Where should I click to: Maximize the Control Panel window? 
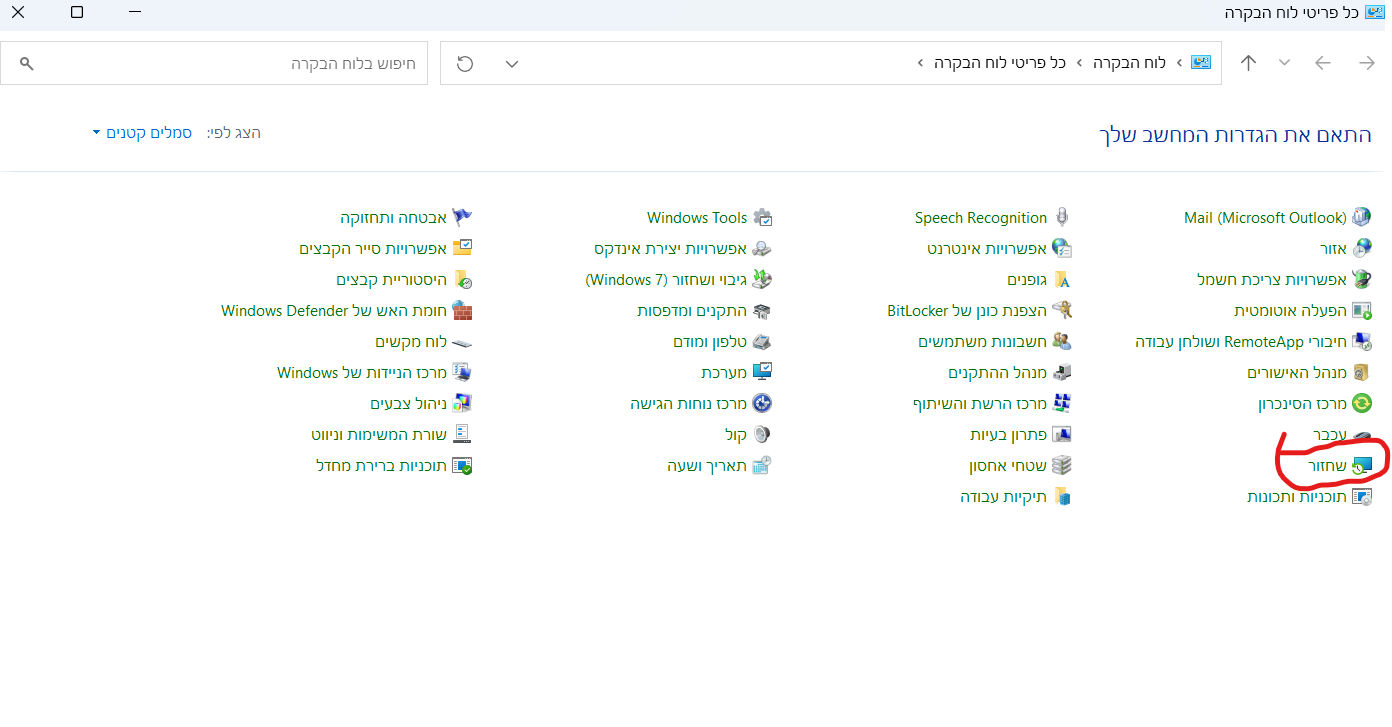pyautogui.click(x=77, y=13)
